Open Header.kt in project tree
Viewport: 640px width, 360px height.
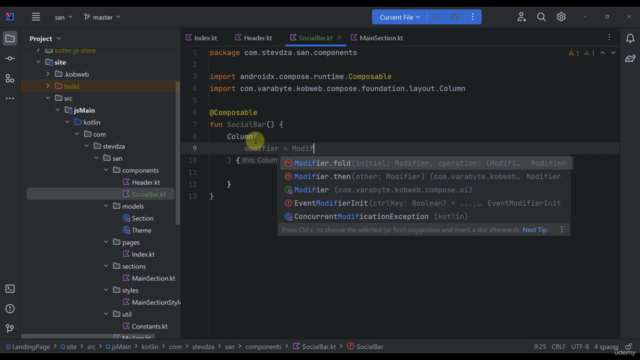coord(141,182)
